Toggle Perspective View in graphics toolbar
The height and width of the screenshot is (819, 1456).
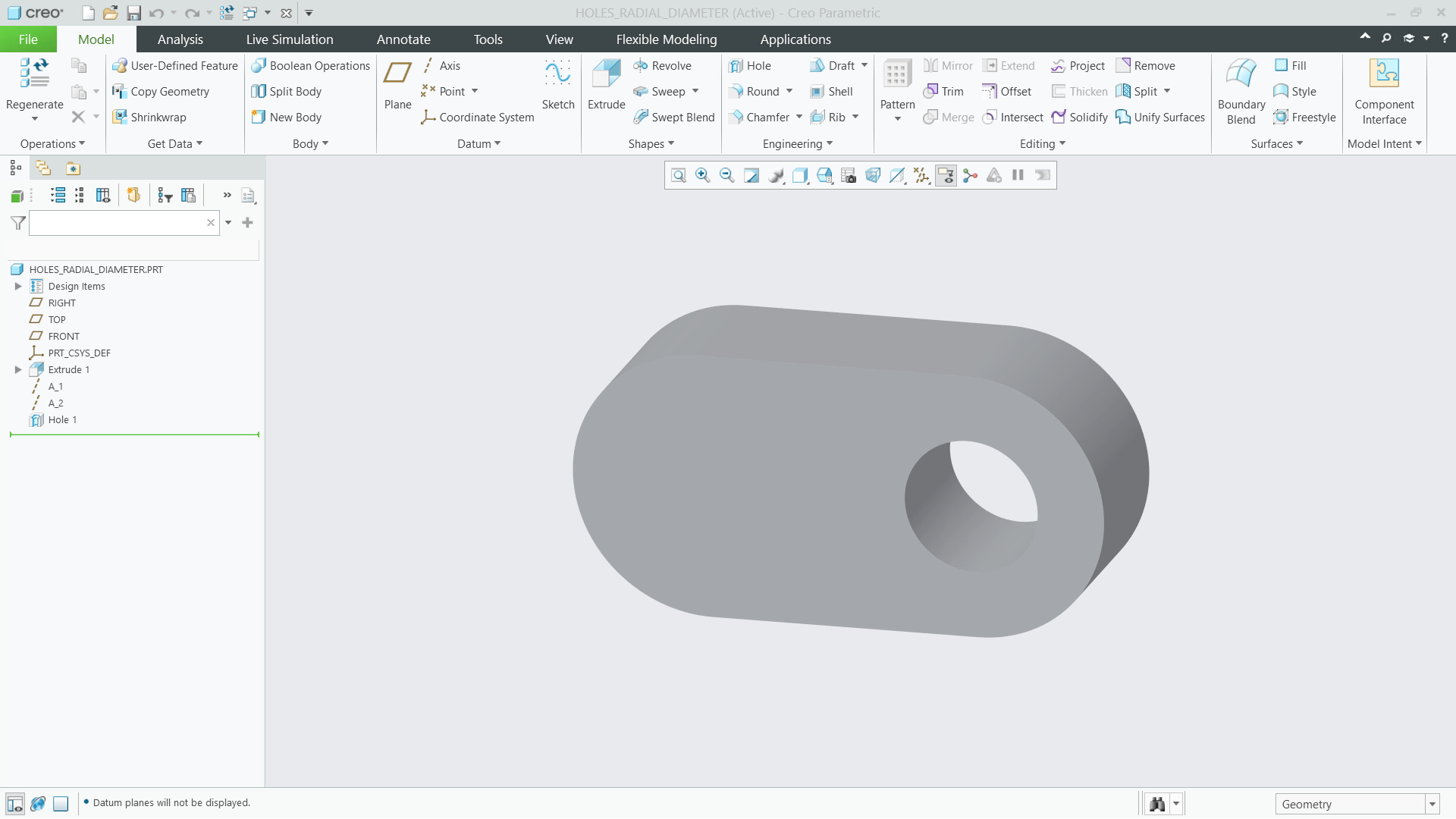[873, 176]
